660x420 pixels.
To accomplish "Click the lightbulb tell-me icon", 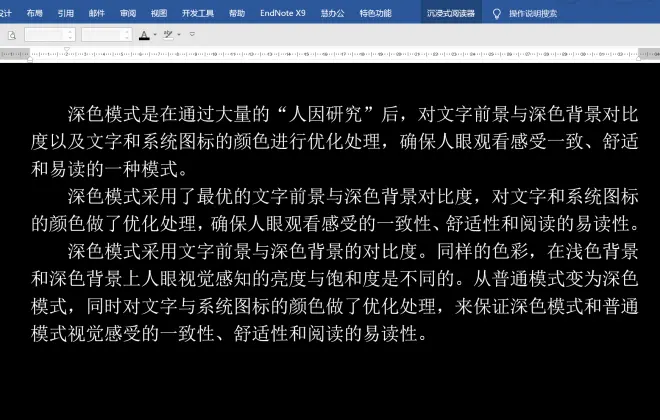I will coord(497,14).
